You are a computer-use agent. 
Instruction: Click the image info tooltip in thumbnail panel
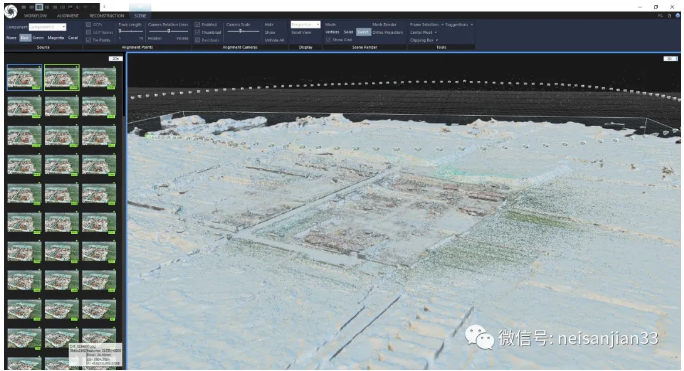(x=95, y=354)
